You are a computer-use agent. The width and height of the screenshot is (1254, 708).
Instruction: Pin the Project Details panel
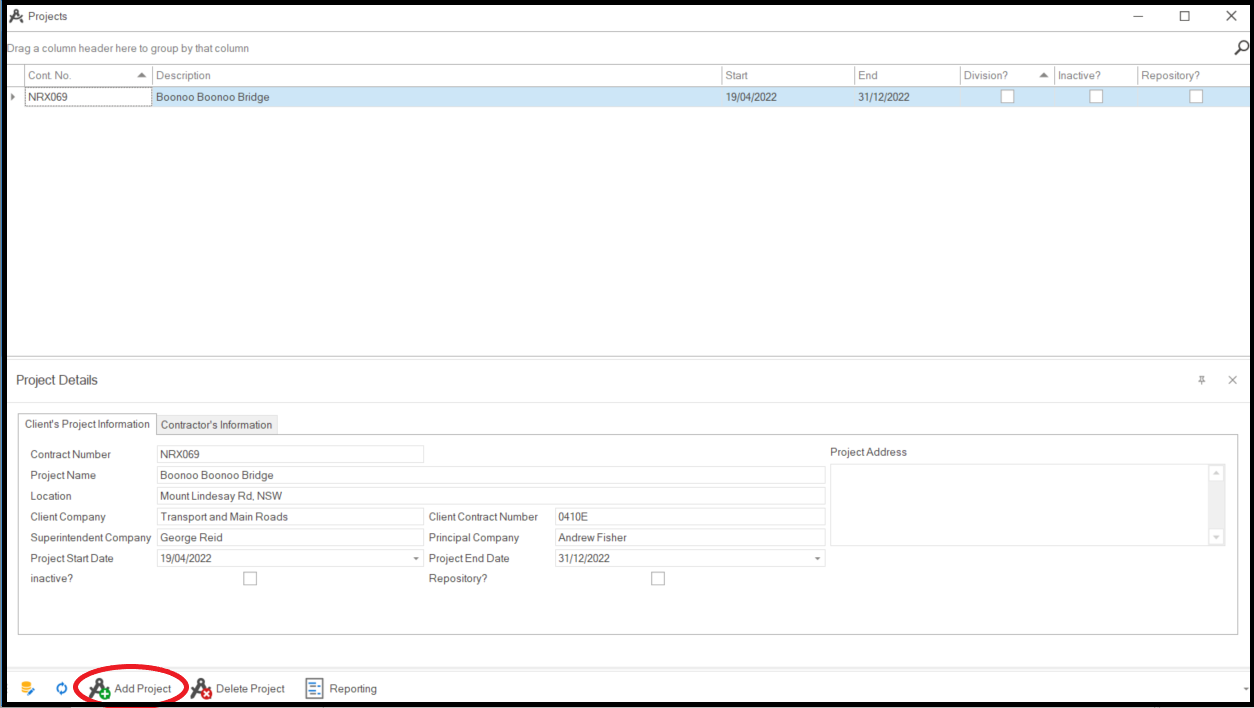[x=1202, y=380]
